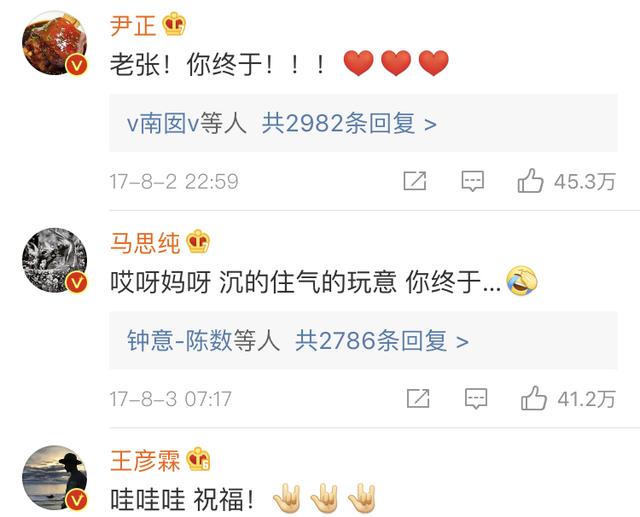The width and height of the screenshot is (640, 517).
Task: Click the forward icon on 马思纯's comment
Action: pyautogui.click(x=418, y=398)
